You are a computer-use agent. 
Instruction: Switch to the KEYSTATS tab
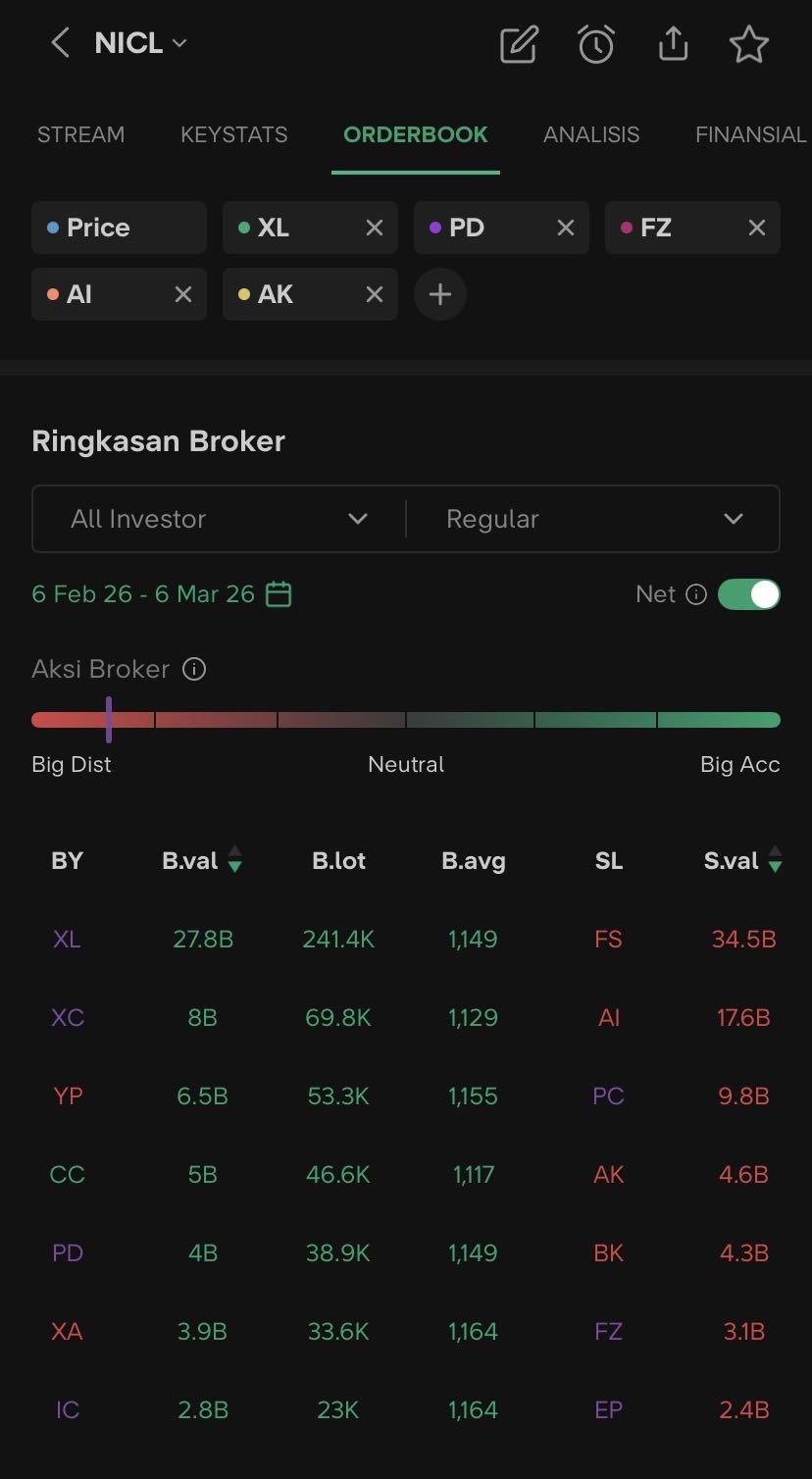[x=234, y=134]
